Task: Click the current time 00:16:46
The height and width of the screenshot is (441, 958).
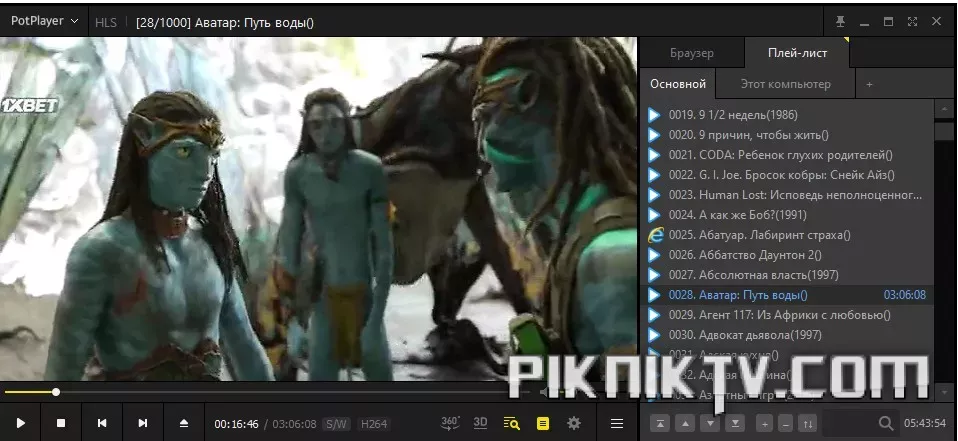Action: pyautogui.click(x=236, y=424)
